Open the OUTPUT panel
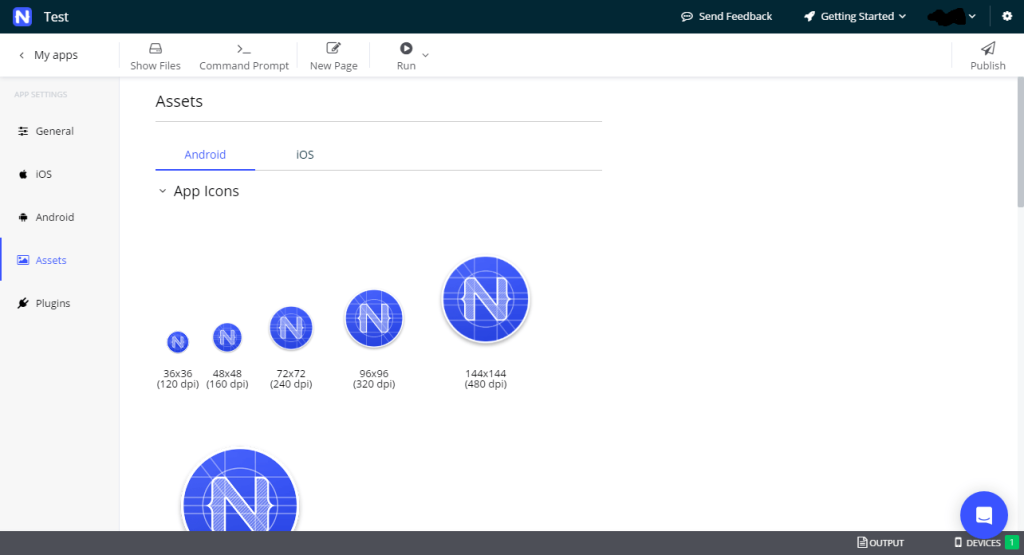The height and width of the screenshot is (555, 1024). coord(880,543)
